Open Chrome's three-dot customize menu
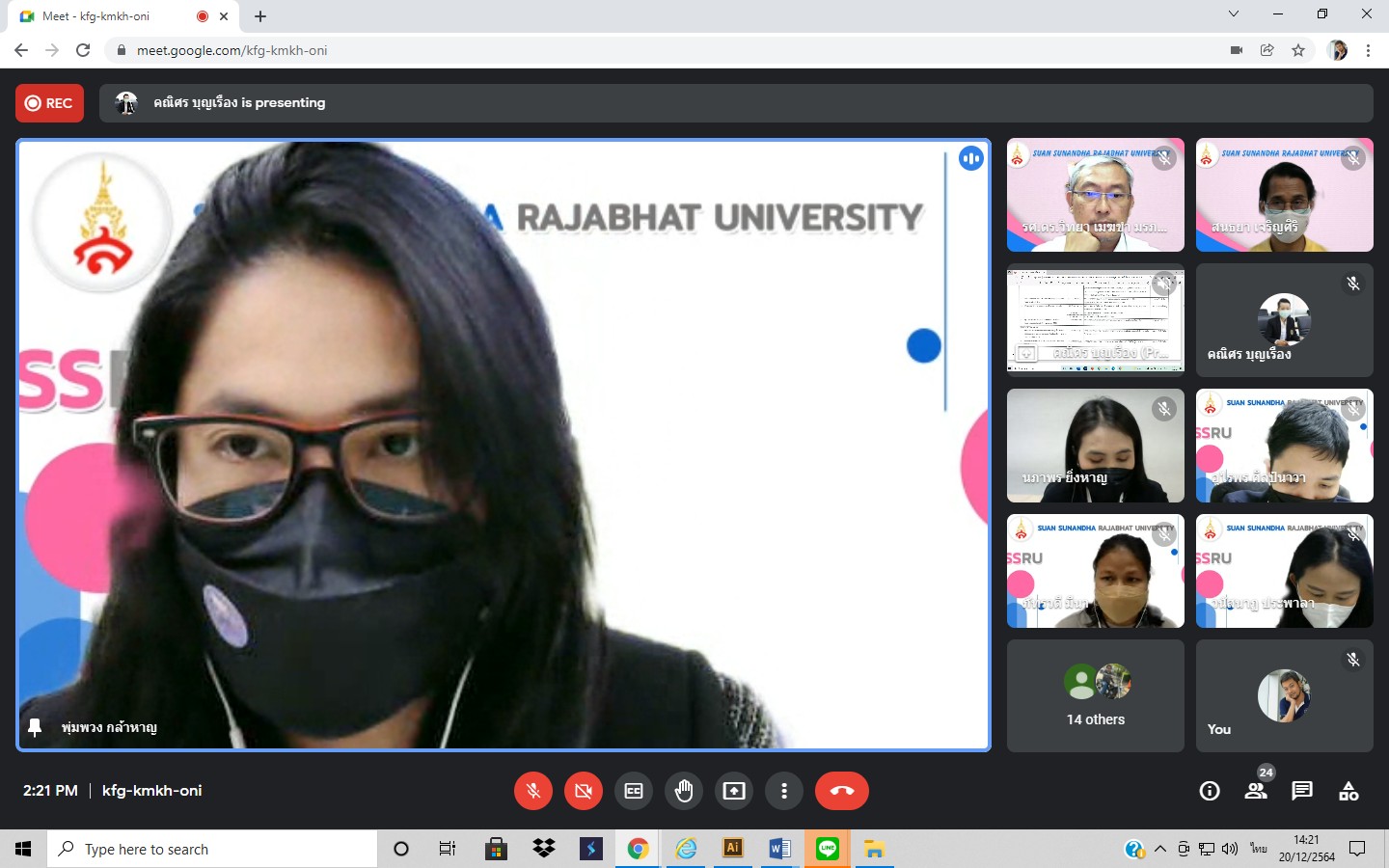The image size is (1389, 868). (1368, 50)
